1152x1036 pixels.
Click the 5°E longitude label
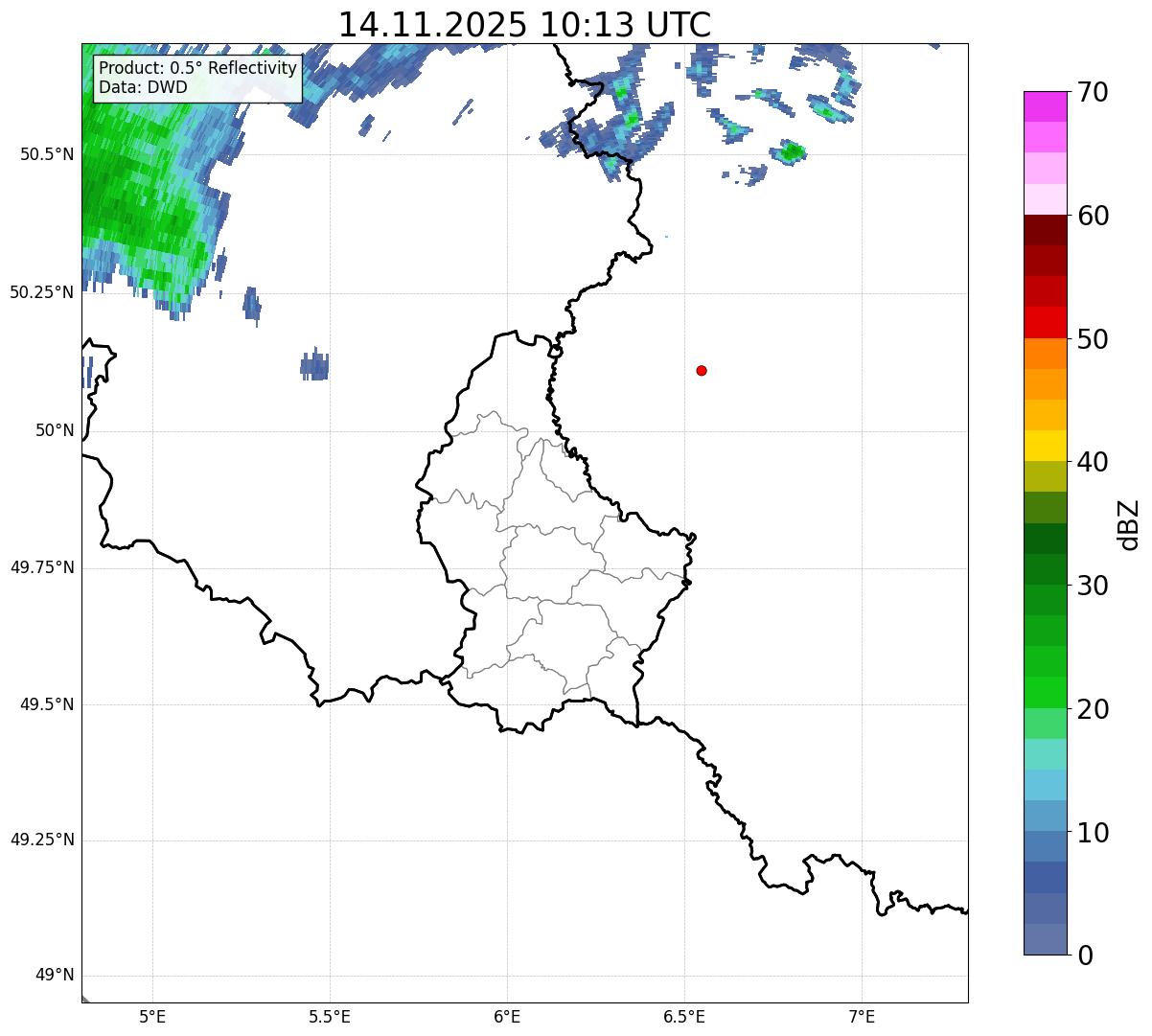pos(152,1016)
